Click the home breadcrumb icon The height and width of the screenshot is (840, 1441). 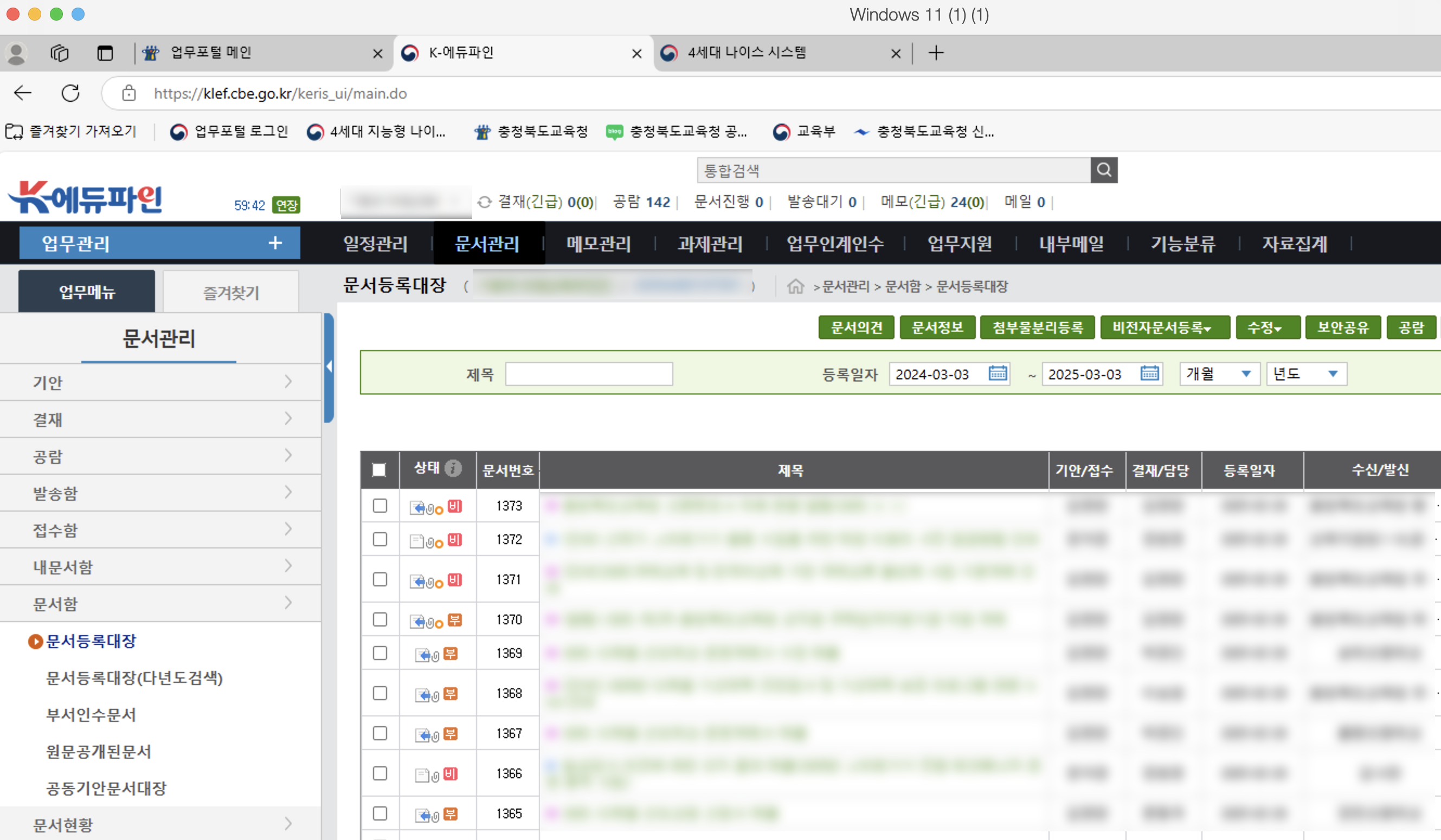point(795,286)
